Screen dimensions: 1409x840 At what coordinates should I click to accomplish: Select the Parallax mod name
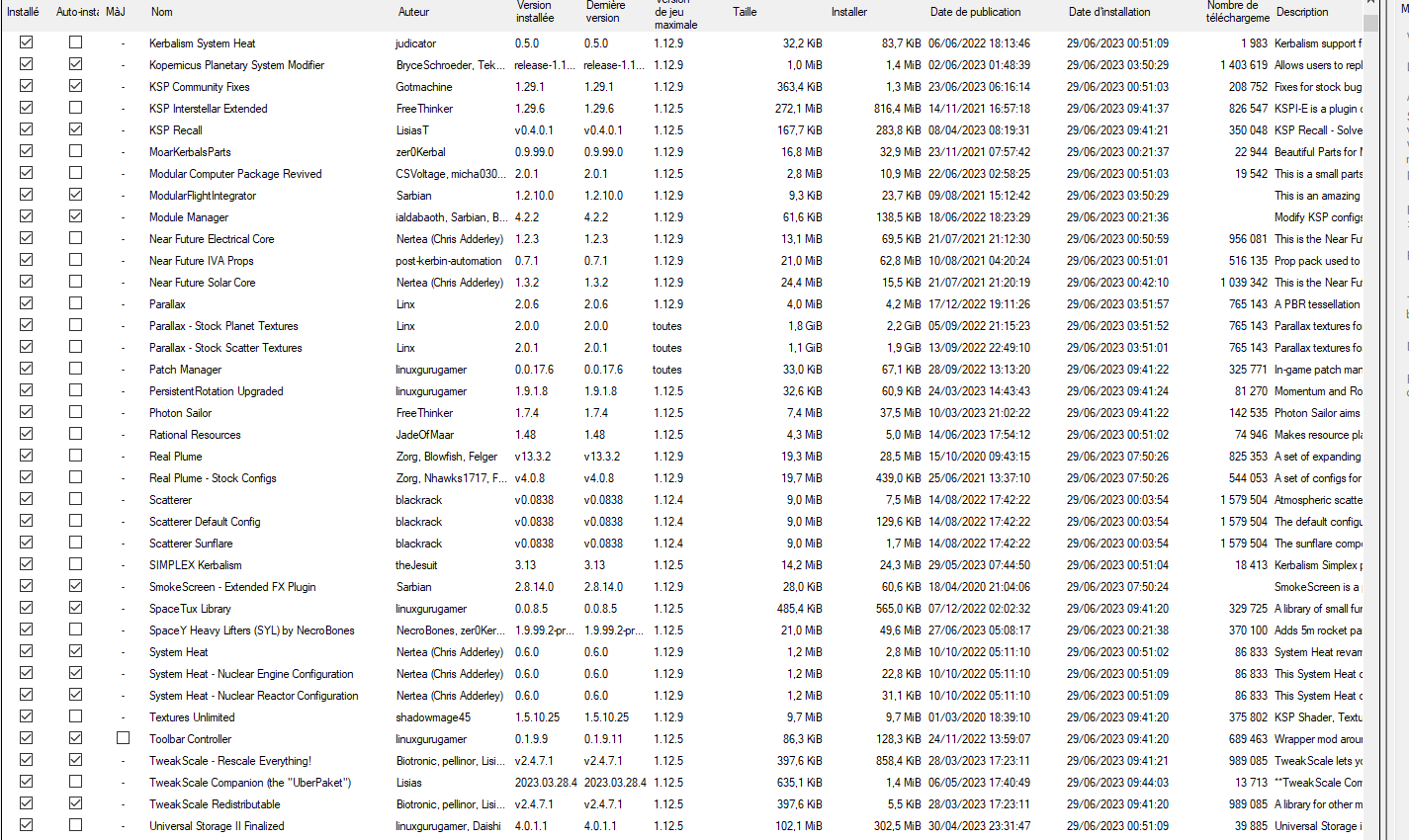tap(167, 304)
